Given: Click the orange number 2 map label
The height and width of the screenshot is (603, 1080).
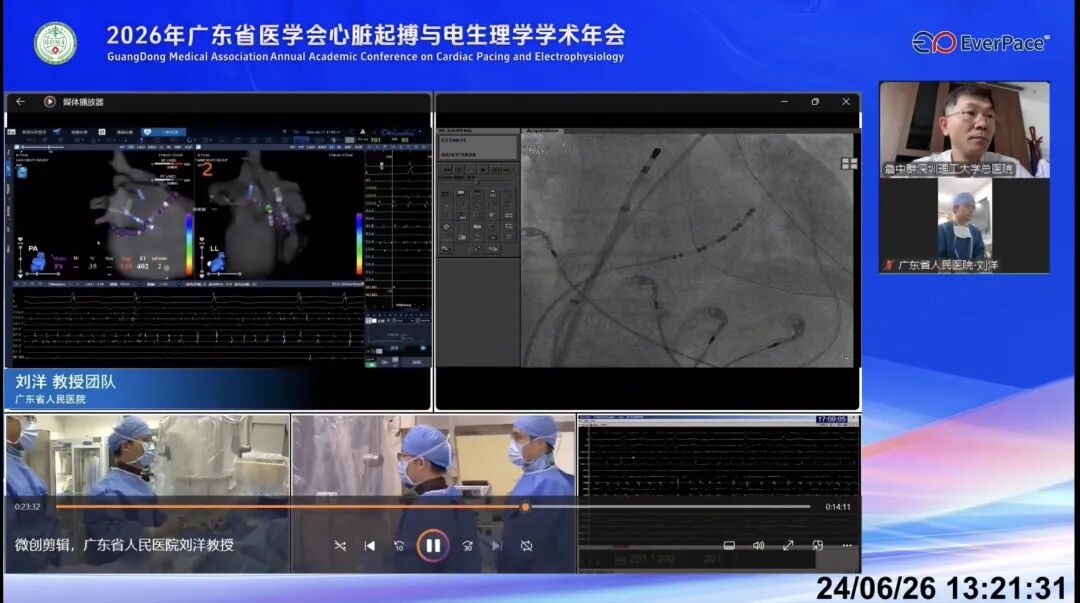Looking at the screenshot, I should [207, 169].
